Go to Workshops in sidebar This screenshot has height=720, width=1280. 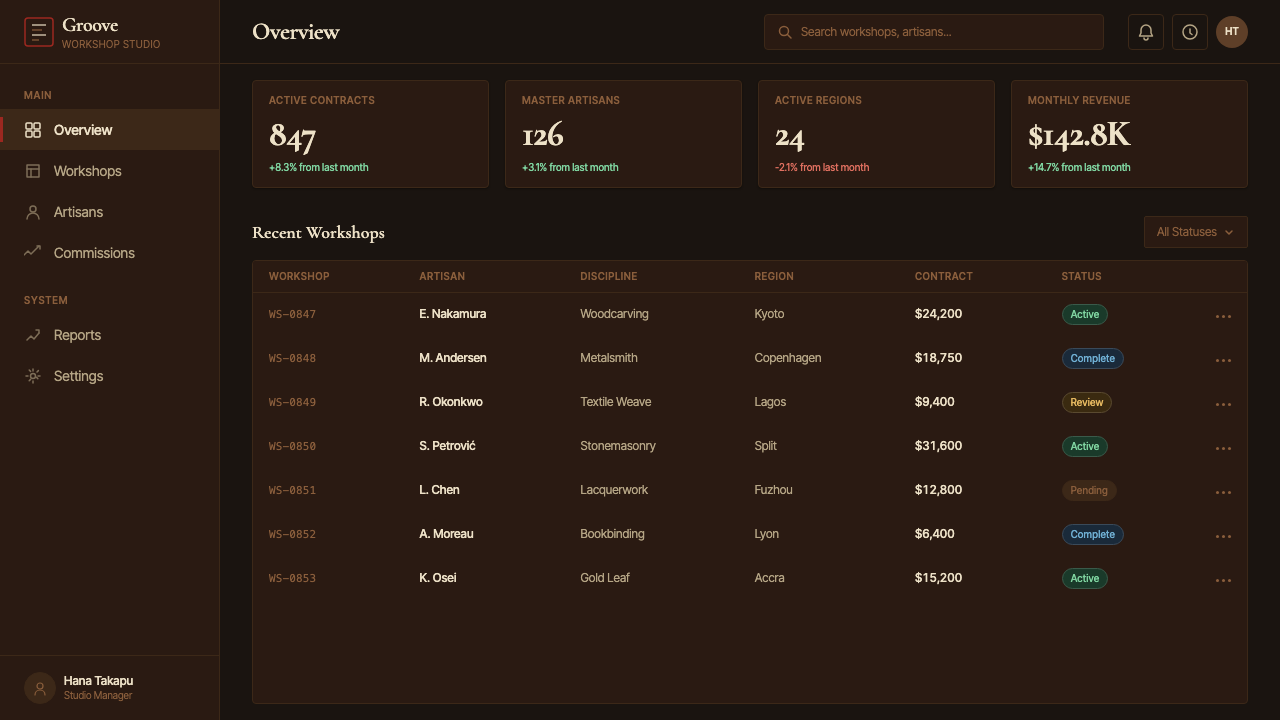110,171
